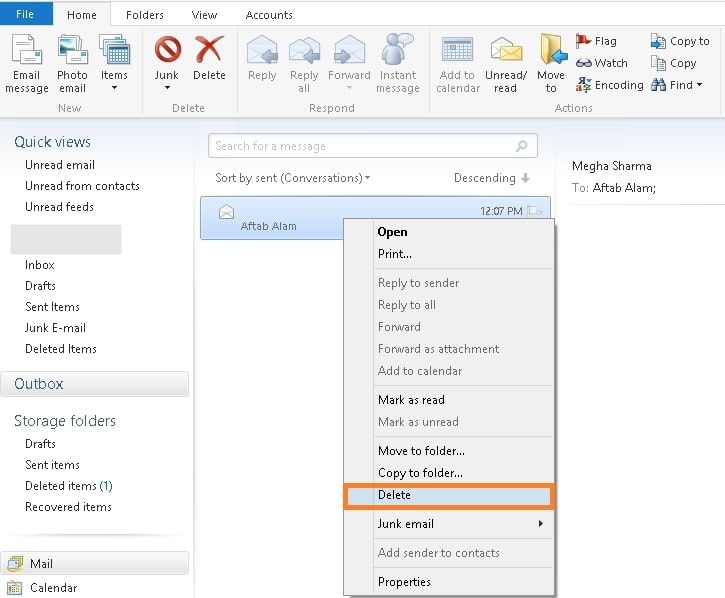Open Storage folders Sent items
The height and width of the screenshot is (598, 725).
pyautogui.click(x=52, y=464)
